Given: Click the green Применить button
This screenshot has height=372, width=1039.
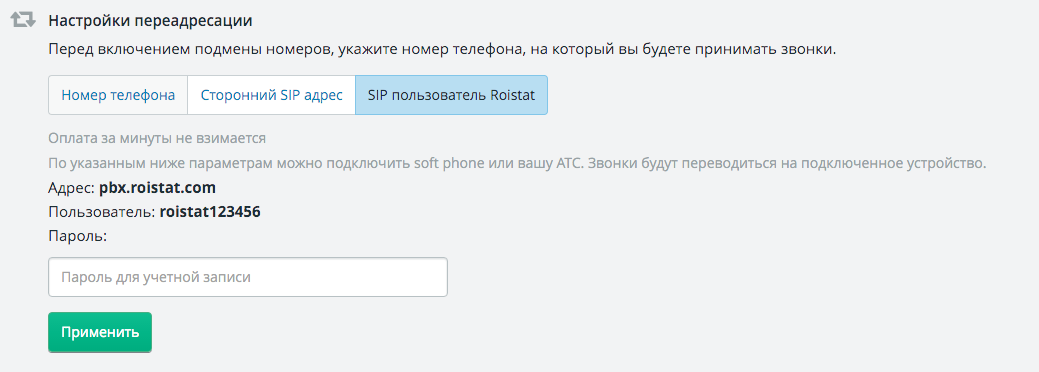Looking at the screenshot, I should pyautogui.click(x=100, y=332).
